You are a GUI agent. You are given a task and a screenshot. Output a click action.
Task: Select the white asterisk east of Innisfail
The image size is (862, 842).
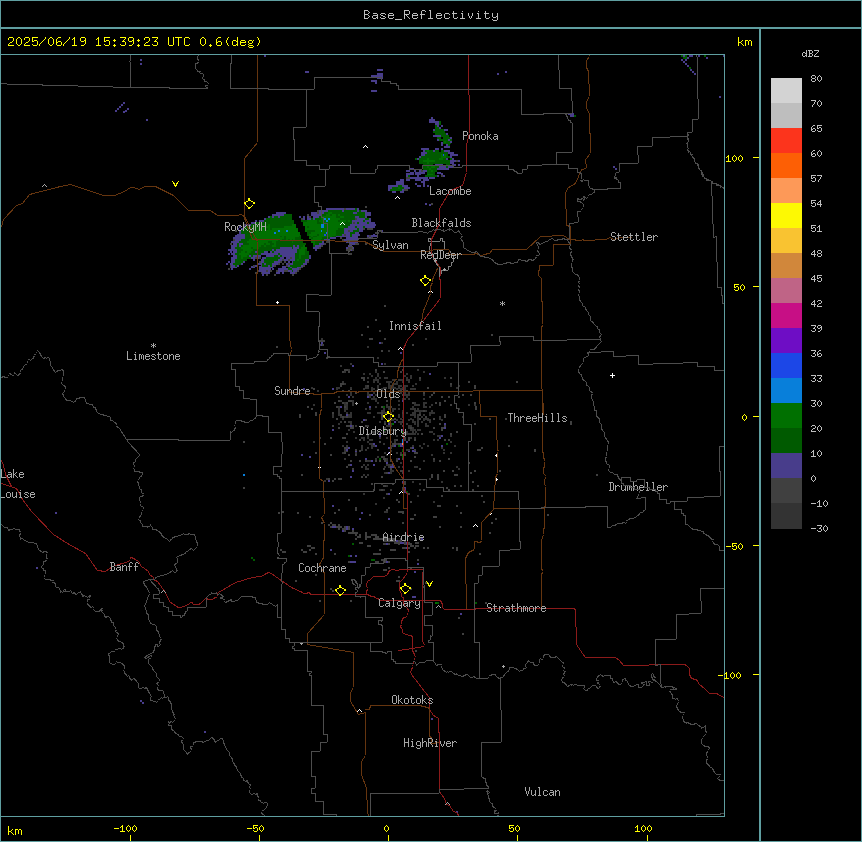[x=502, y=303]
